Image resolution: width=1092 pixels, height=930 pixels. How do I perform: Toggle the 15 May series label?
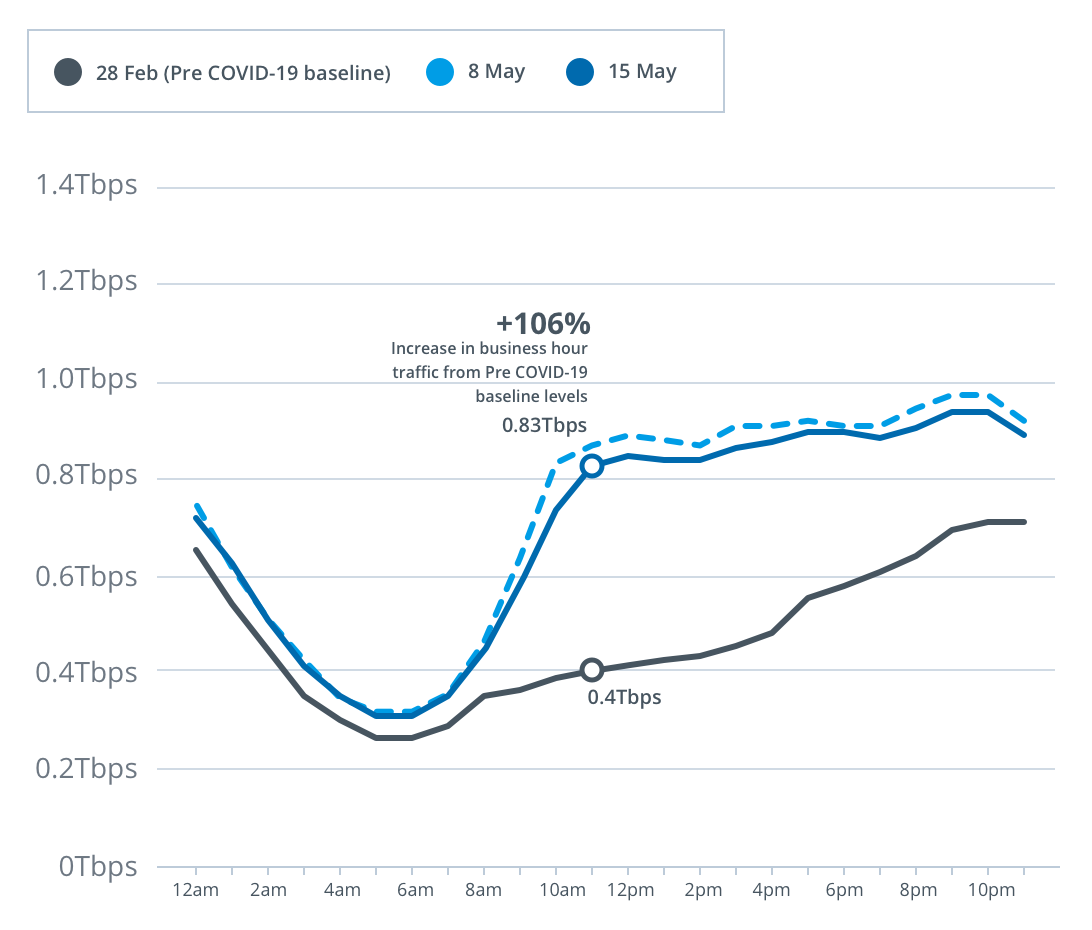click(x=642, y=72)
